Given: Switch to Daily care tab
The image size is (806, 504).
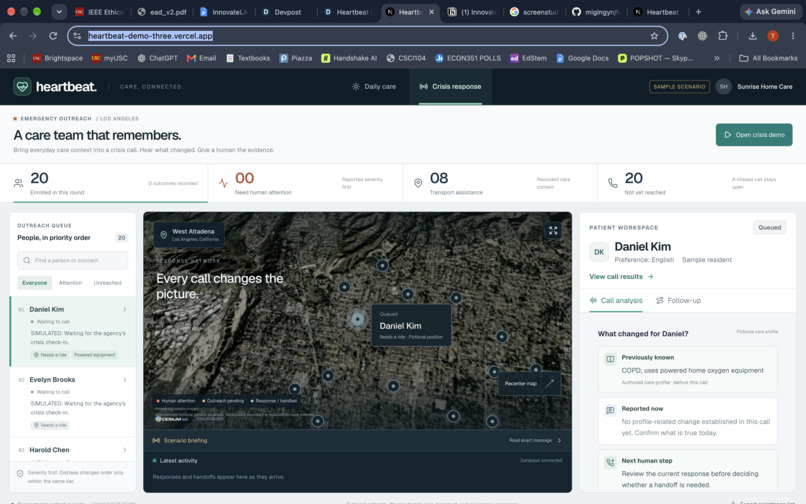Looking at the screenshot, I should pyautogui.click(x=374, y=86).
